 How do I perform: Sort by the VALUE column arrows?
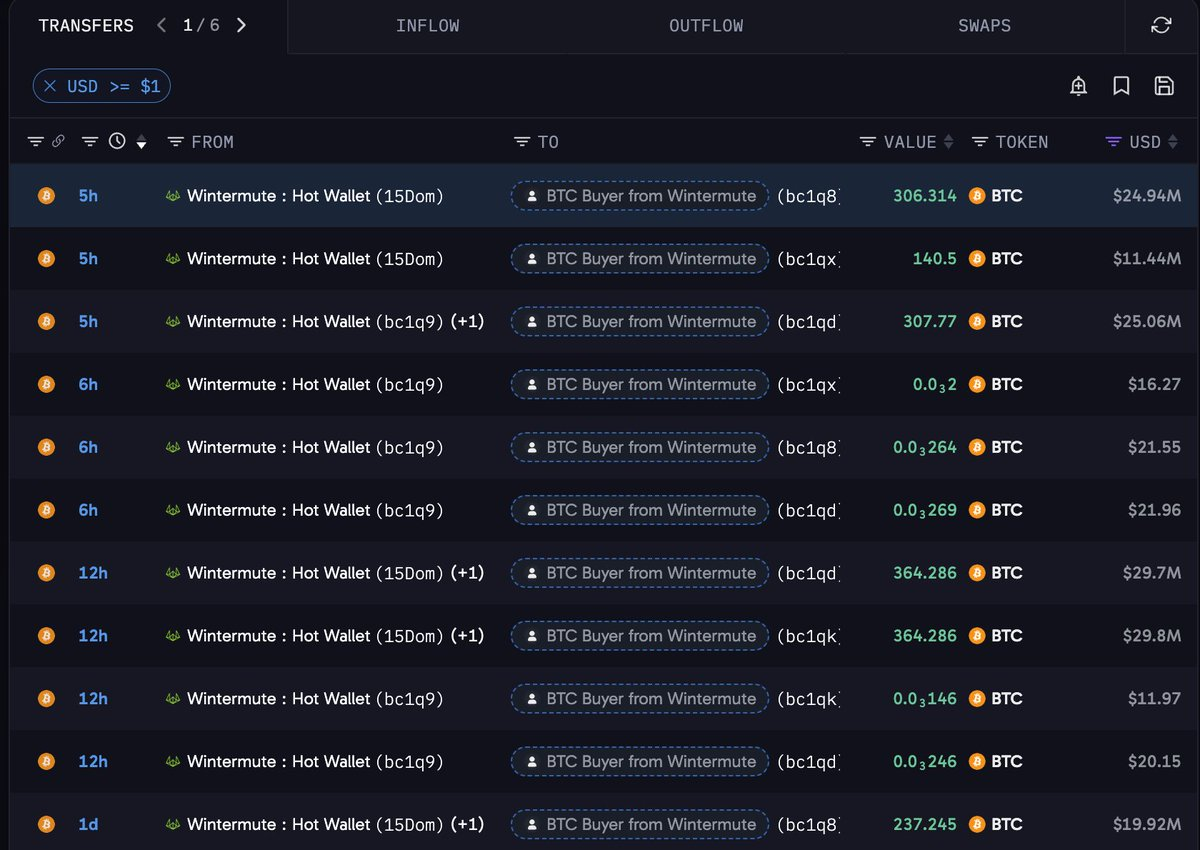pyautogui.click(x=949, y=142)
